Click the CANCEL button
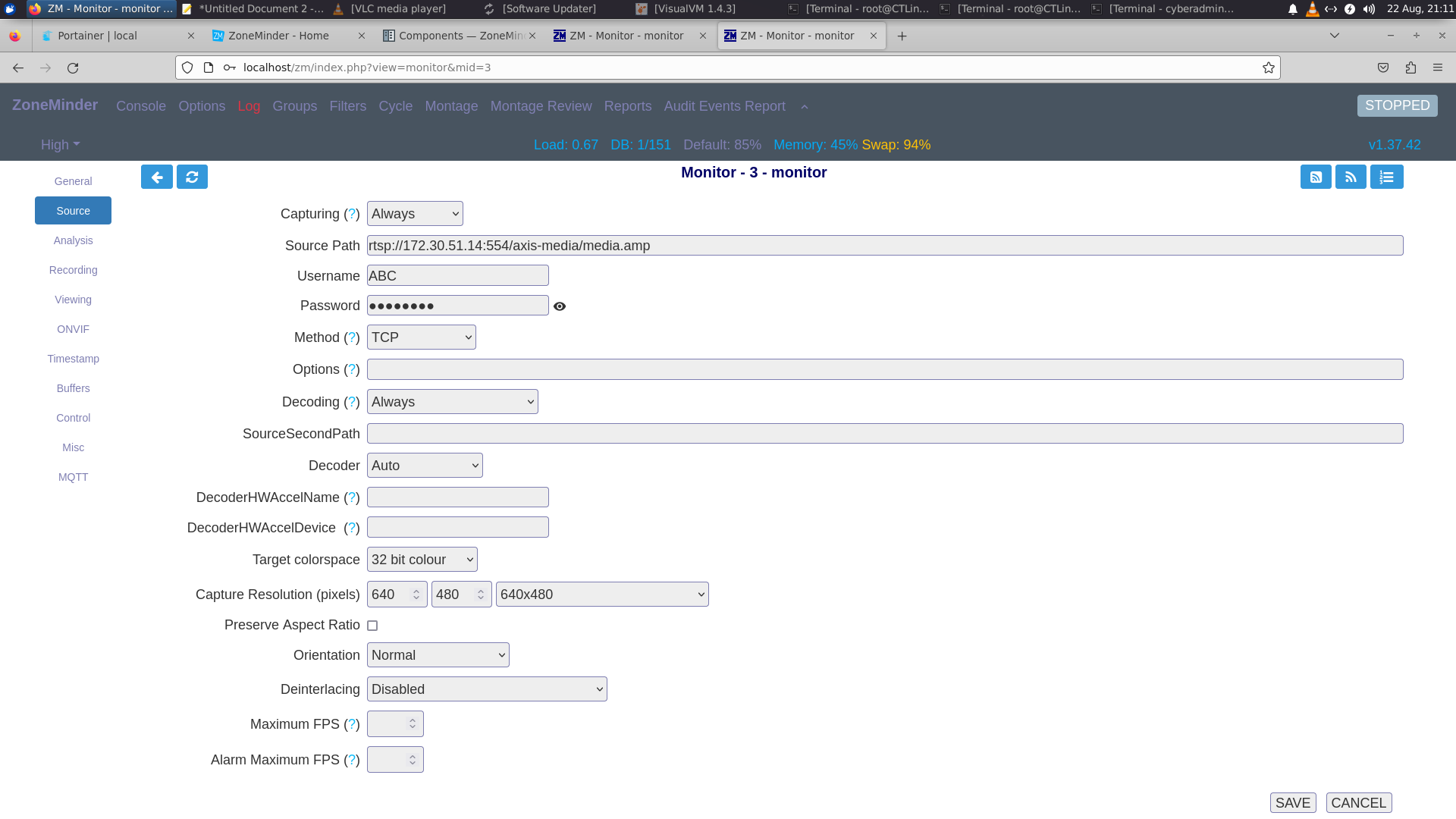The height and width of the screenshot is (819, 1456). click(x=1358, y=803)
